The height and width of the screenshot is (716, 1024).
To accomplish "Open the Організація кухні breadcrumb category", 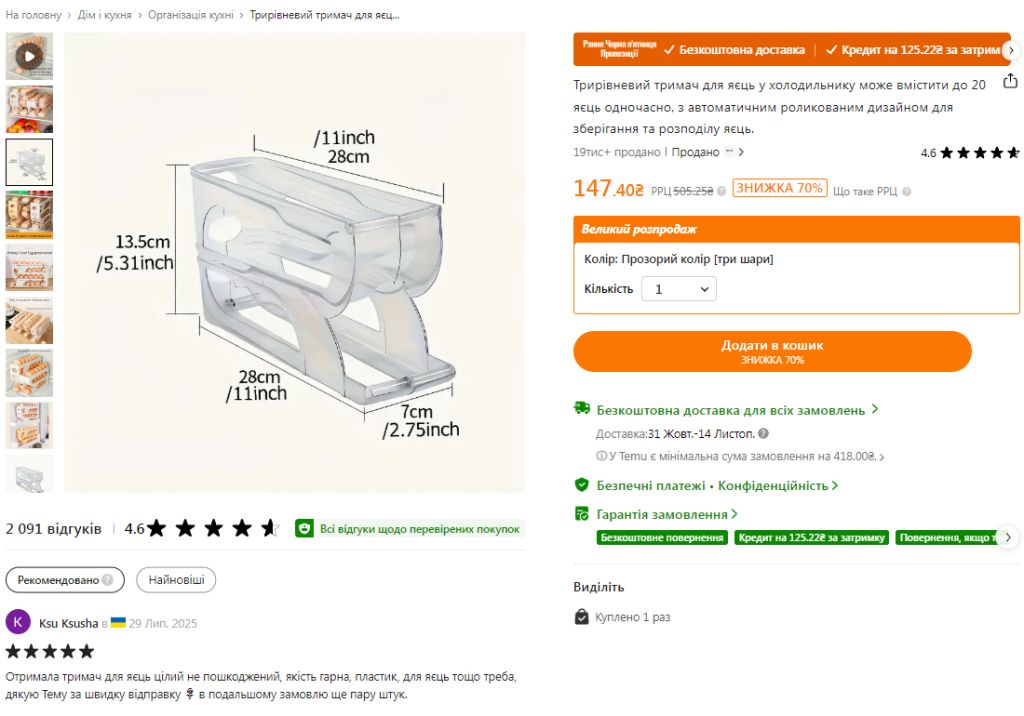I will (191, 14).
